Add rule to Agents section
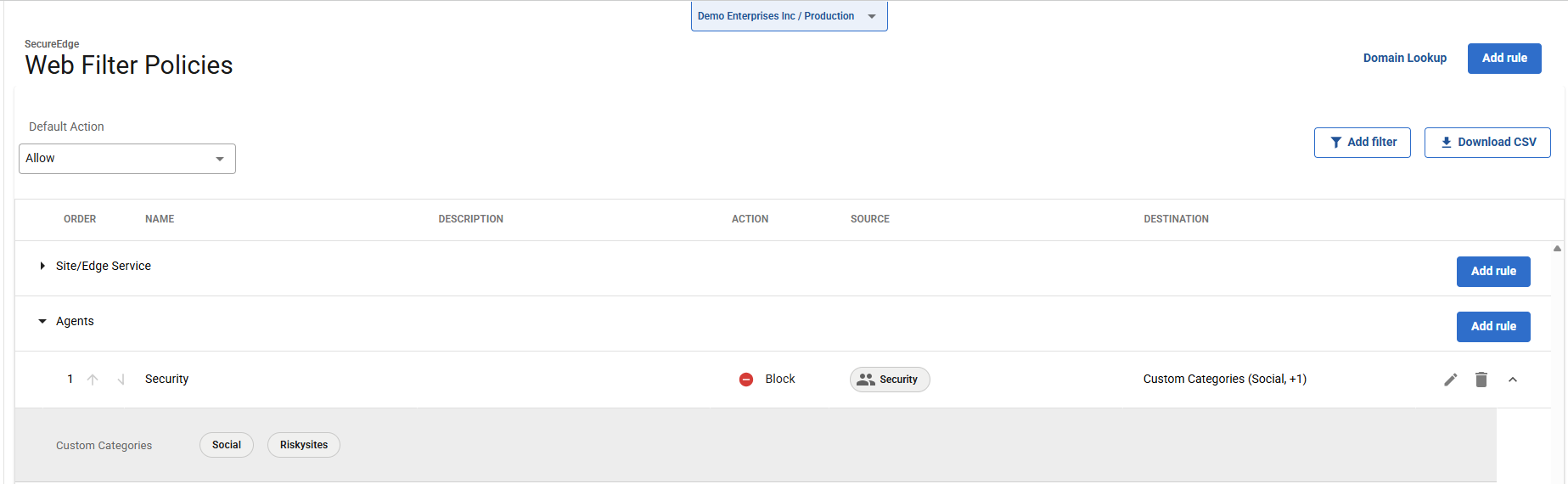The image size is (1568, 484). pos(1492,326)
